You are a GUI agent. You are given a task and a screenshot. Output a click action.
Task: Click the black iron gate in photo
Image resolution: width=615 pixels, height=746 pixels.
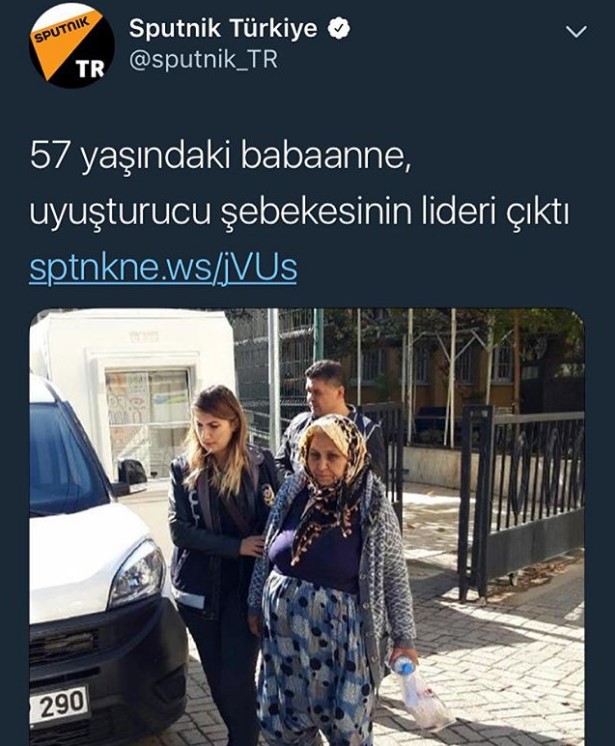tap(522, 495)
